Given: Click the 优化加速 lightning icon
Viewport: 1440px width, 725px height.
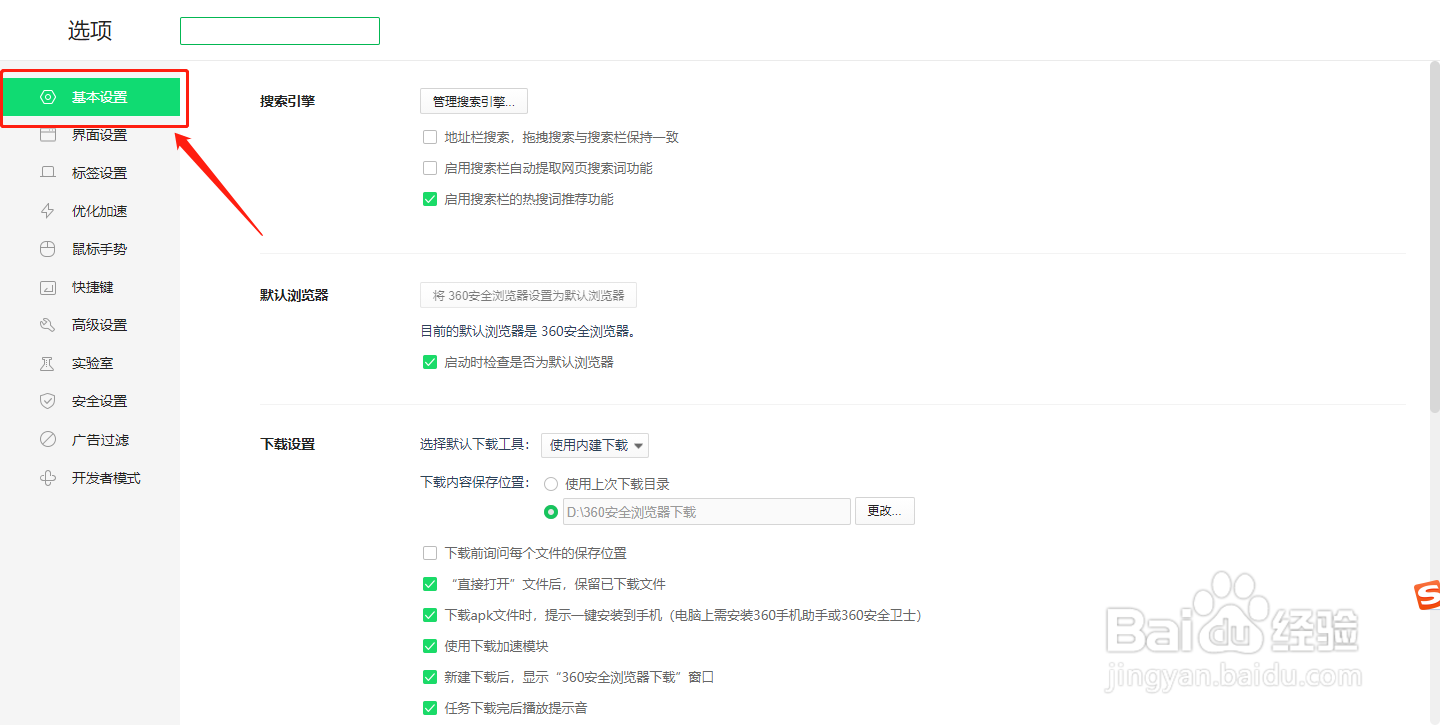Looking at the screenshot, I should 47,211.
